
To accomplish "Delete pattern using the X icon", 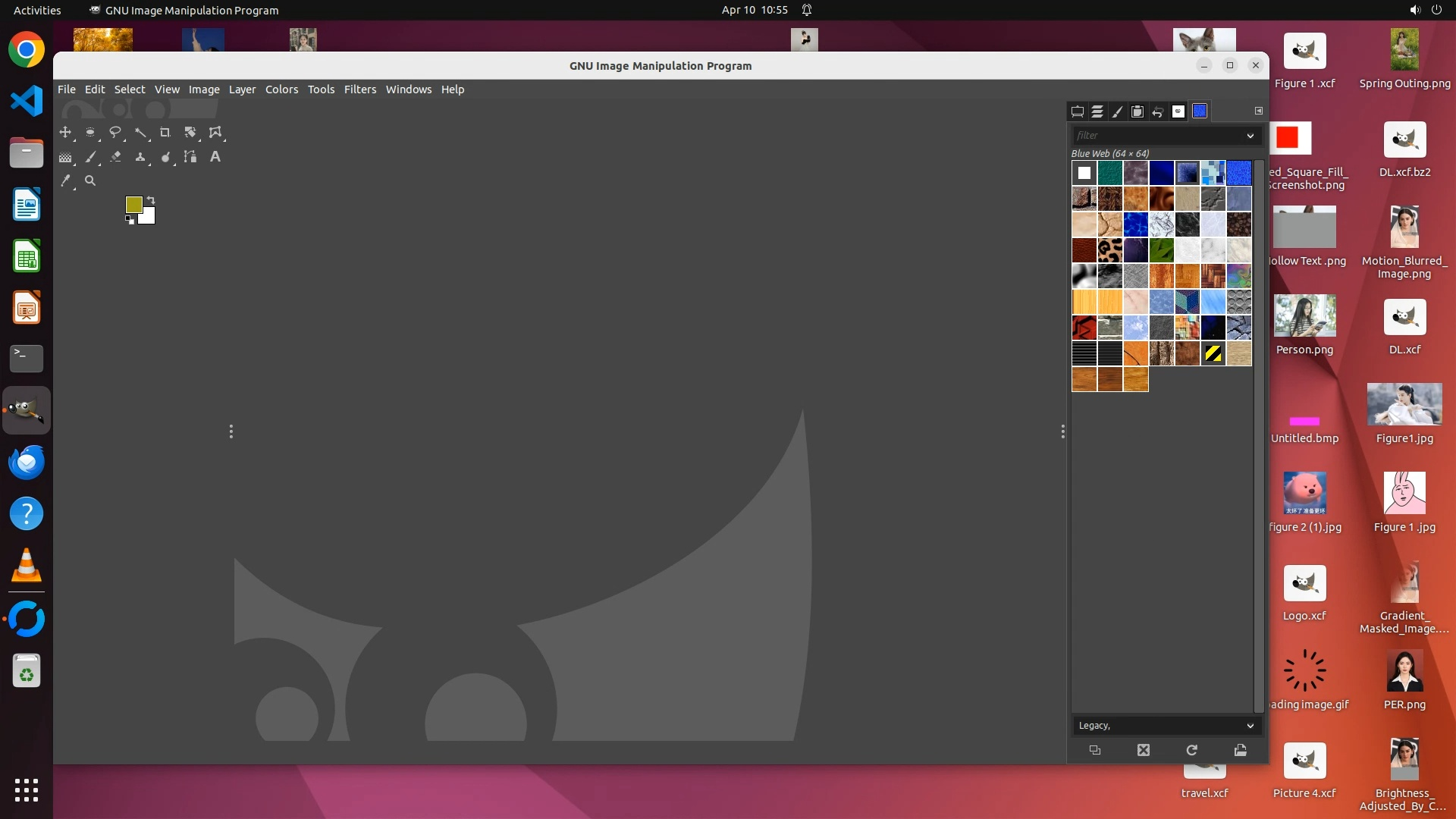I will [1144, 750].
